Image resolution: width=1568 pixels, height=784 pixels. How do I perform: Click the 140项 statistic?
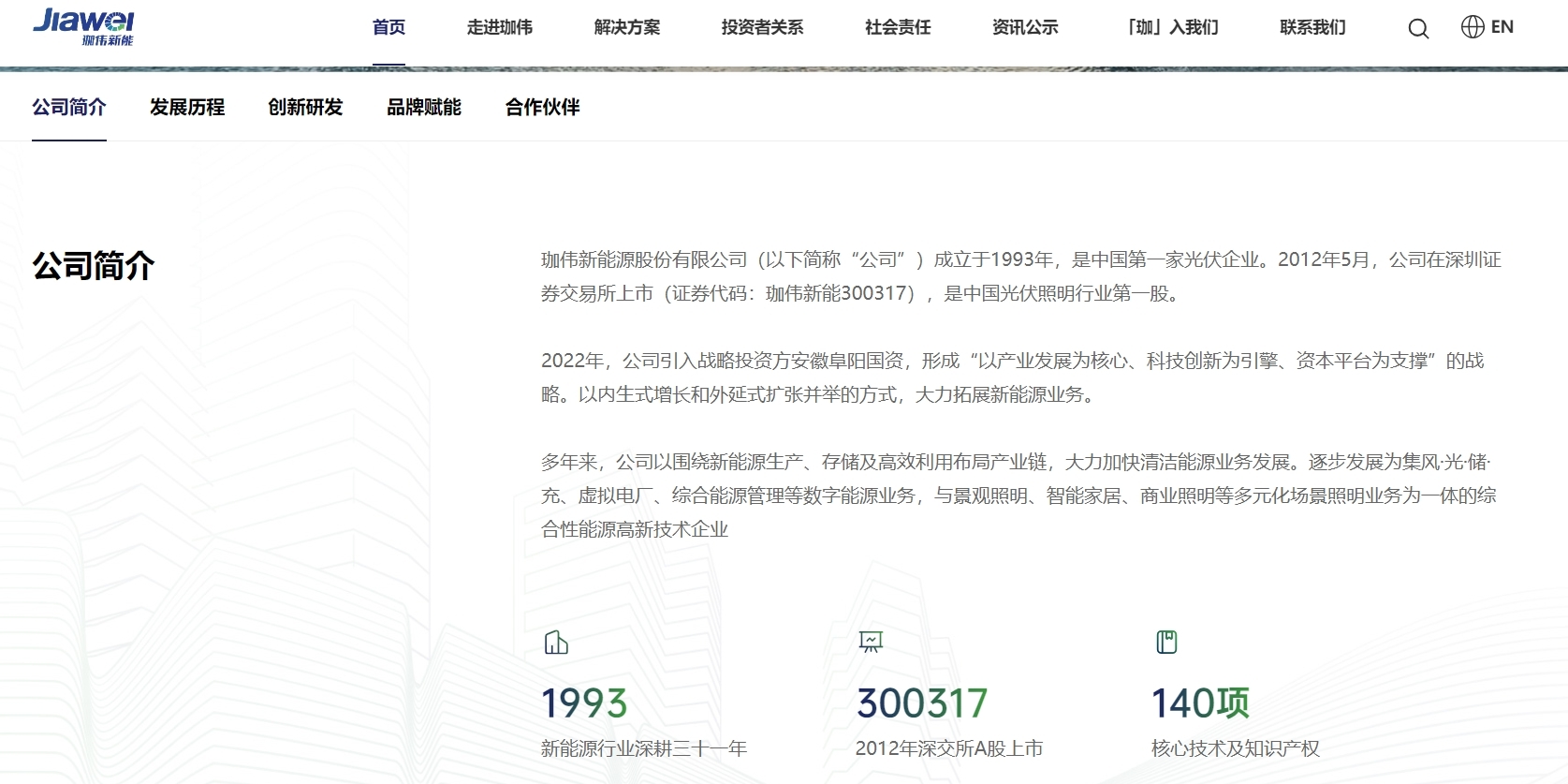click(x=1200, y=703)
